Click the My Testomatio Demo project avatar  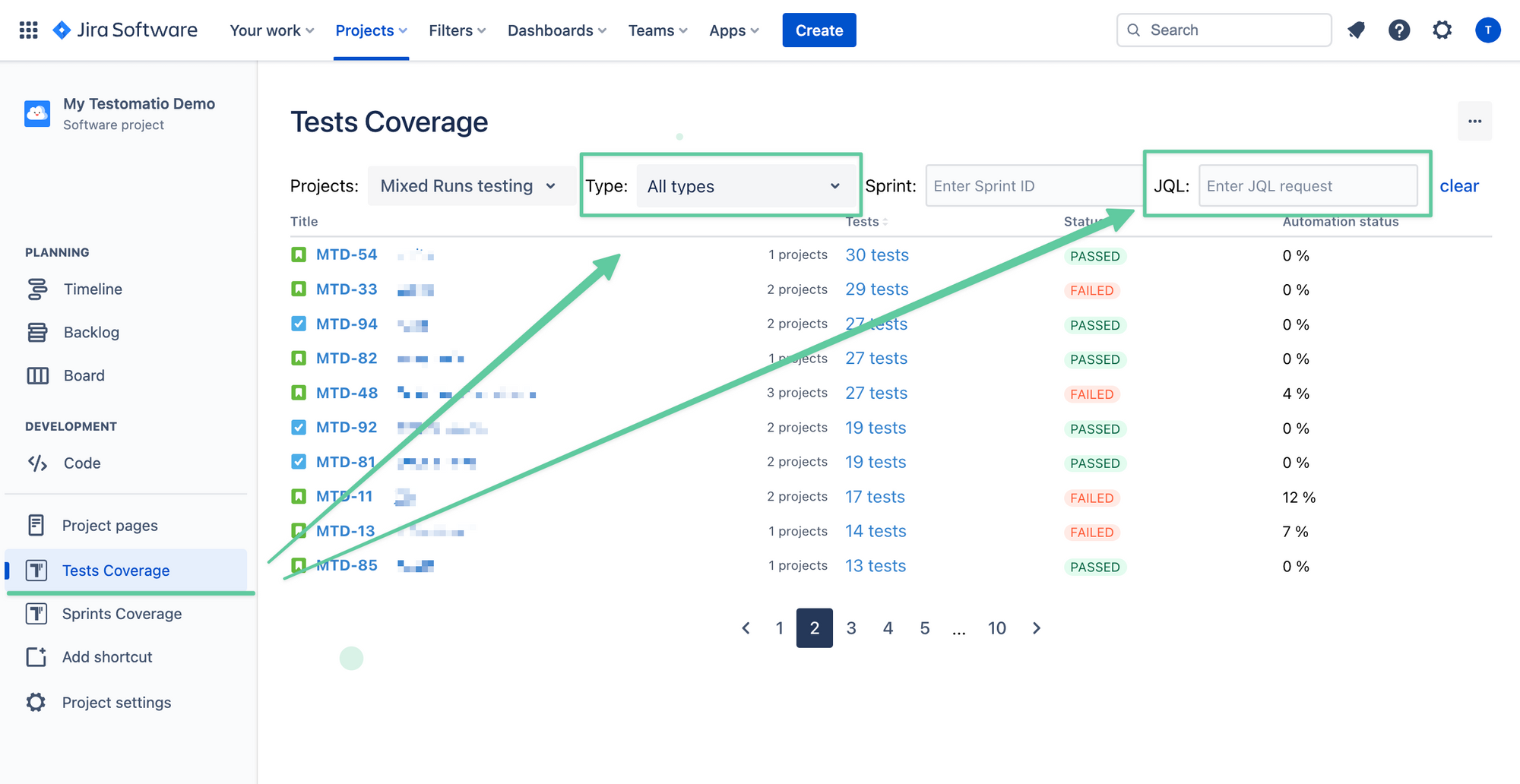(37, 113)
